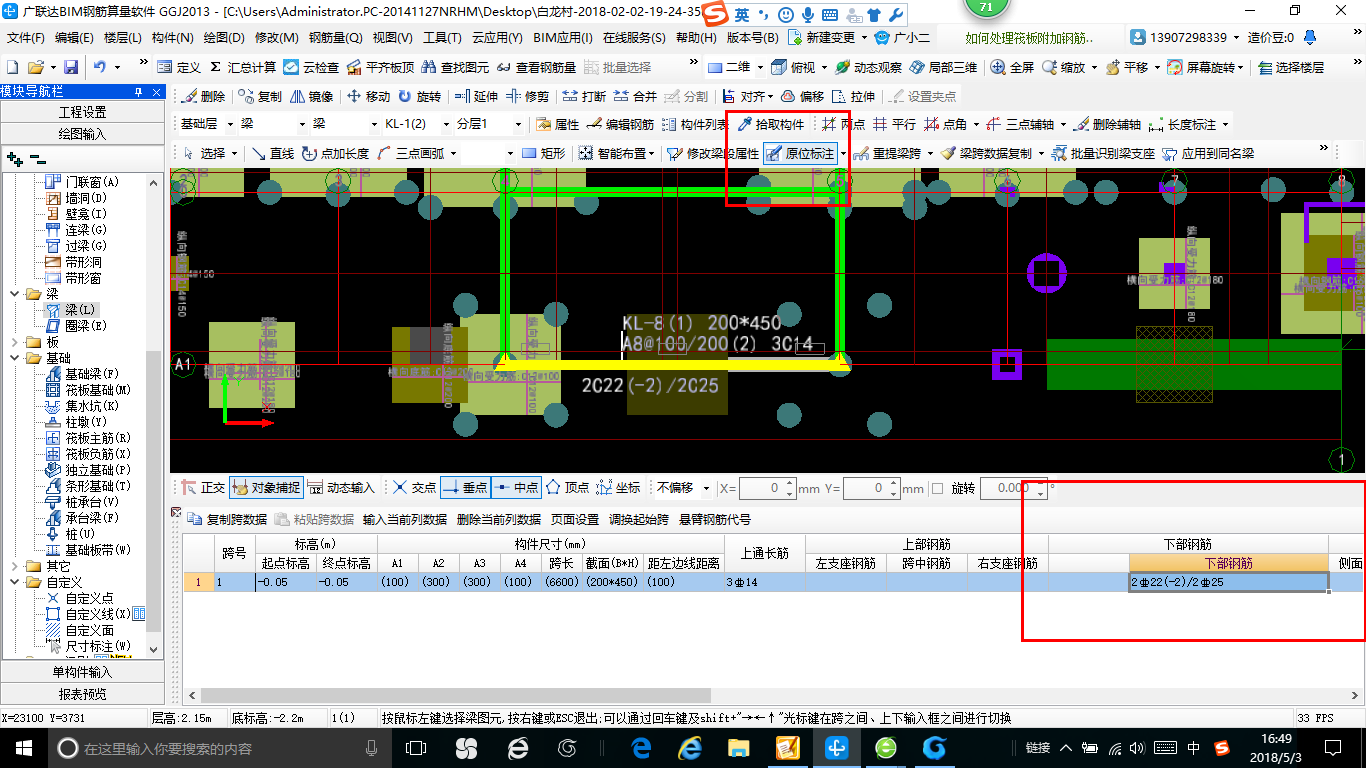Open the 不偏移 offset dropdown
This screenshot has height=768, width=1366.
point(707,488)
